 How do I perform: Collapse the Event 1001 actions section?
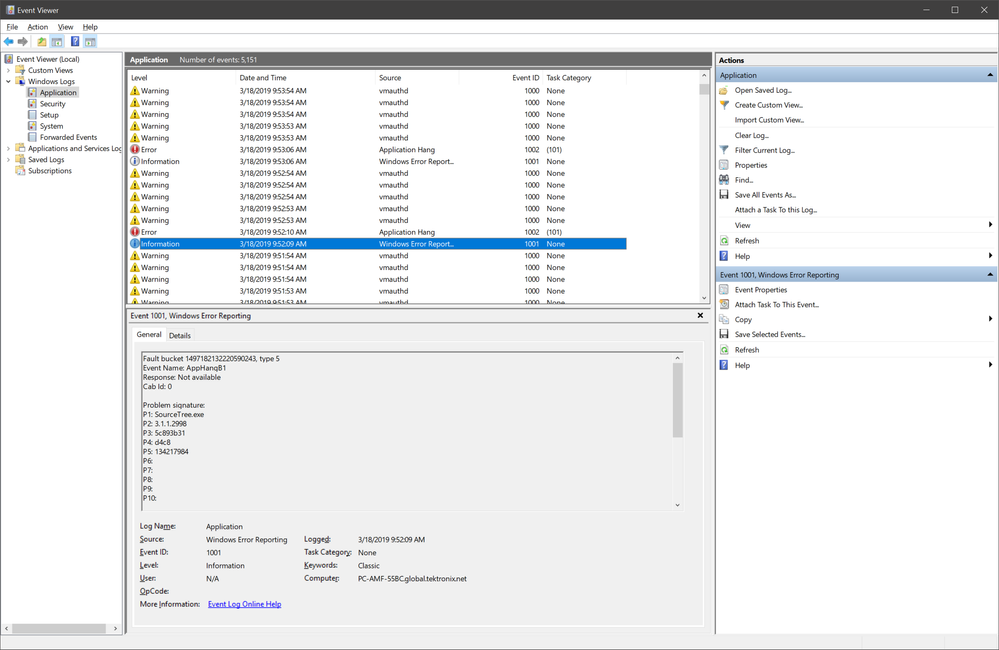point(990,275)
